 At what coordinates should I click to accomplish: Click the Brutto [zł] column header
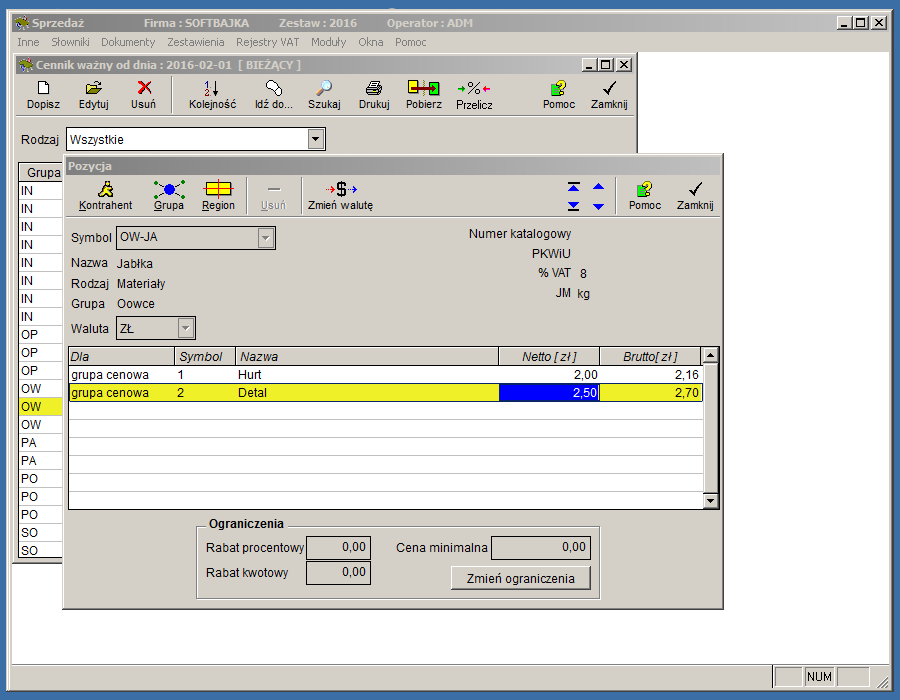pos(650,356)
